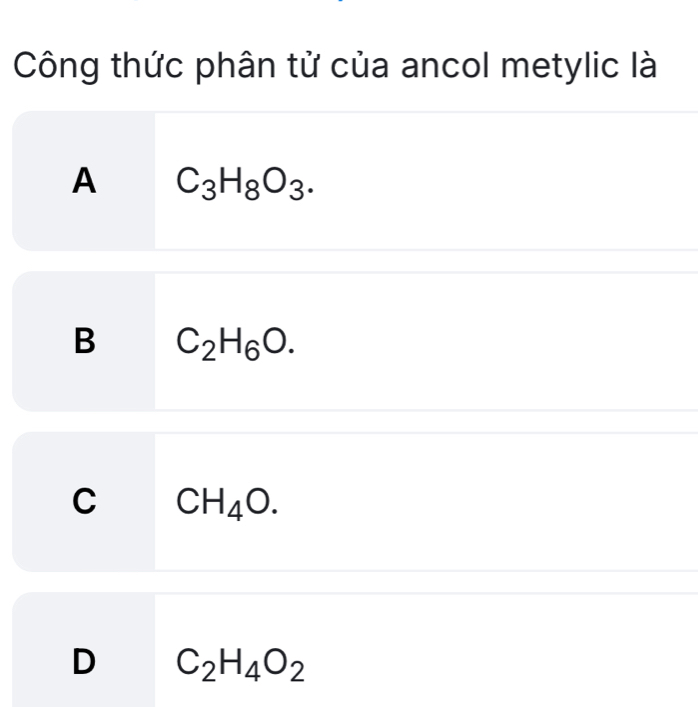698x707 pixels.
Task: Choose the answer row containing C2H6O
Action: 420,341
